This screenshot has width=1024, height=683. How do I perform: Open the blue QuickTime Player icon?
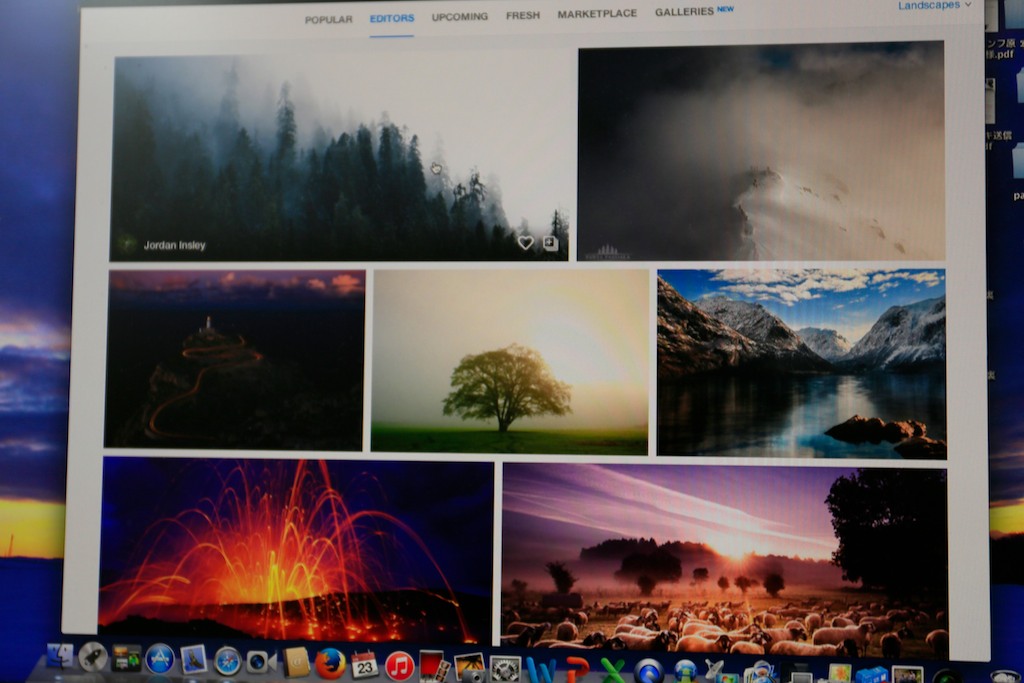pos(649,673)
